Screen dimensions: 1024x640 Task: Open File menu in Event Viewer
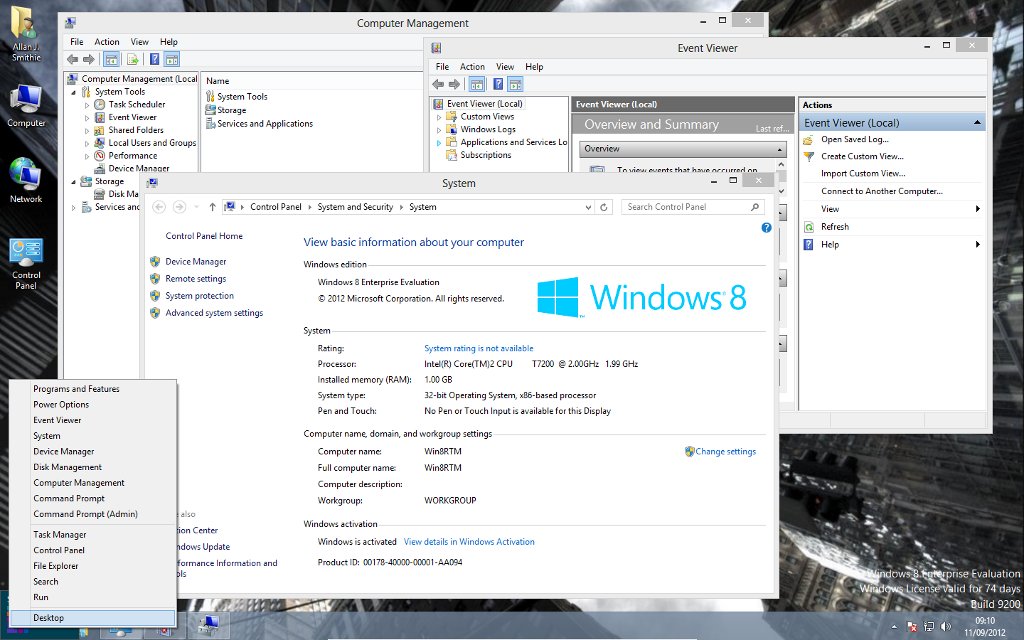pyautogui.click(x=442, y=67)
